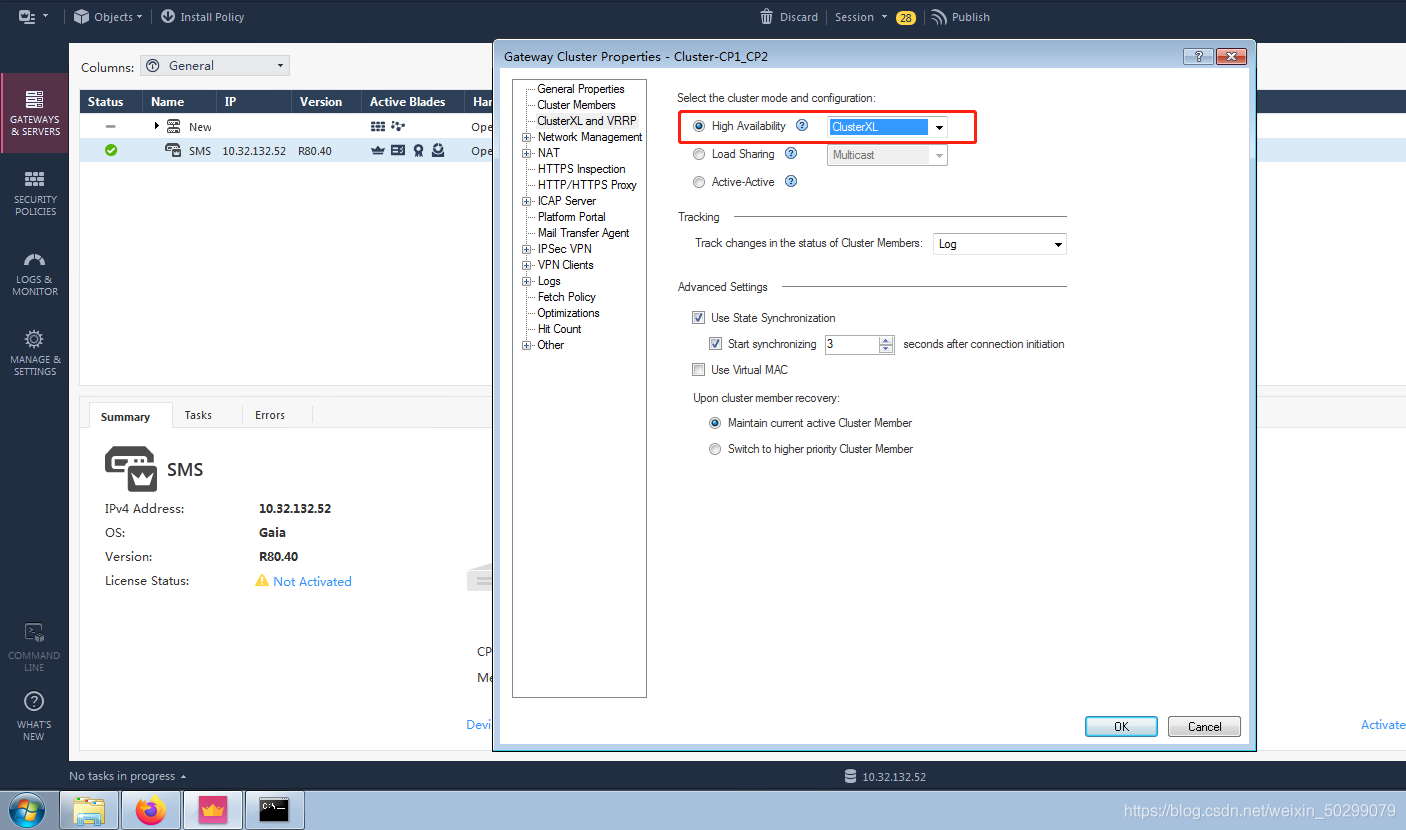Open the What's New panel
The height and width of the screenshot is (830, 1406).
(34, 717)
